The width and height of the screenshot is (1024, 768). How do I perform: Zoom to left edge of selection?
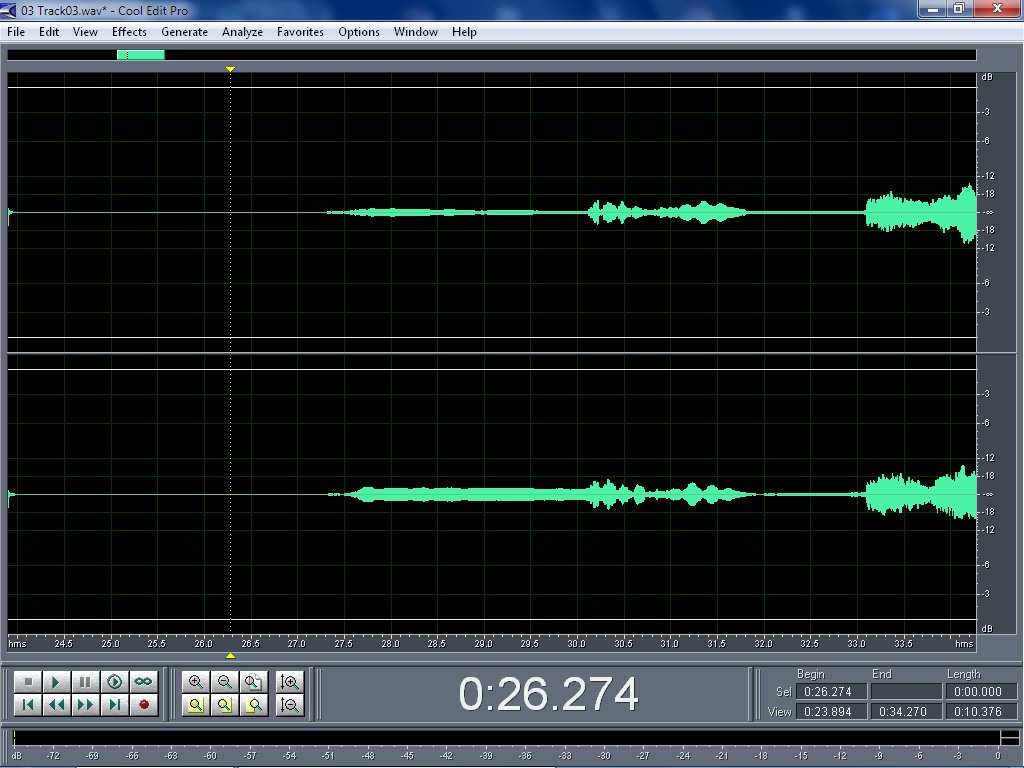click(224, 705)
